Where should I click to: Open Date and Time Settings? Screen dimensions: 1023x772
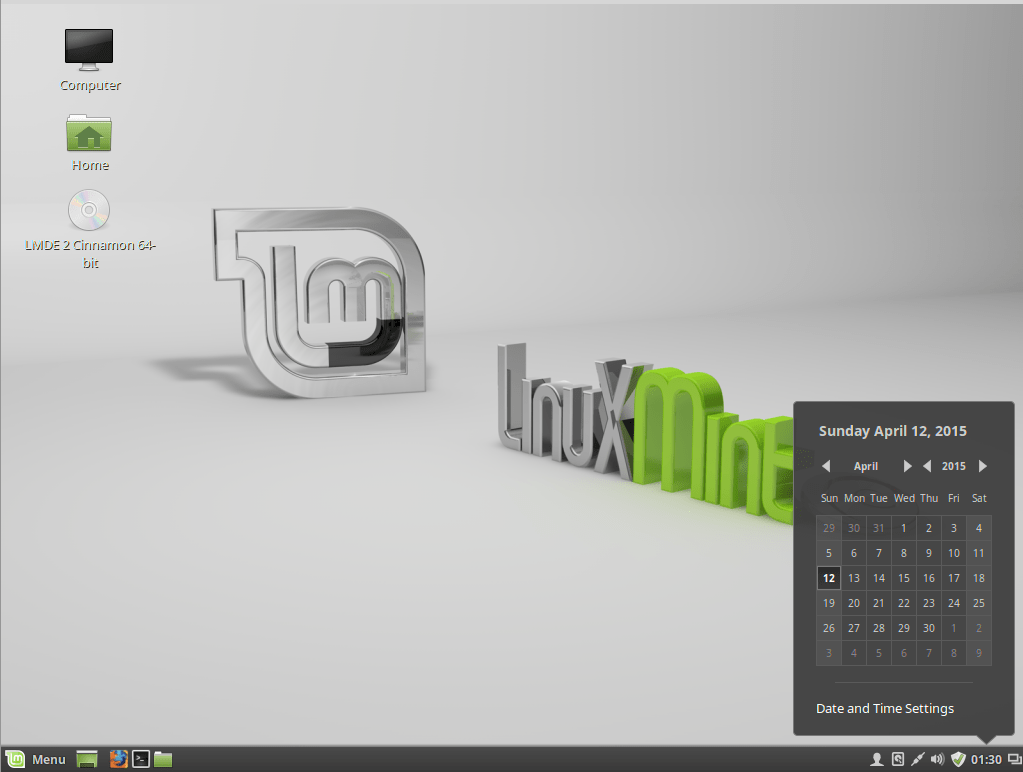(885, 709)
